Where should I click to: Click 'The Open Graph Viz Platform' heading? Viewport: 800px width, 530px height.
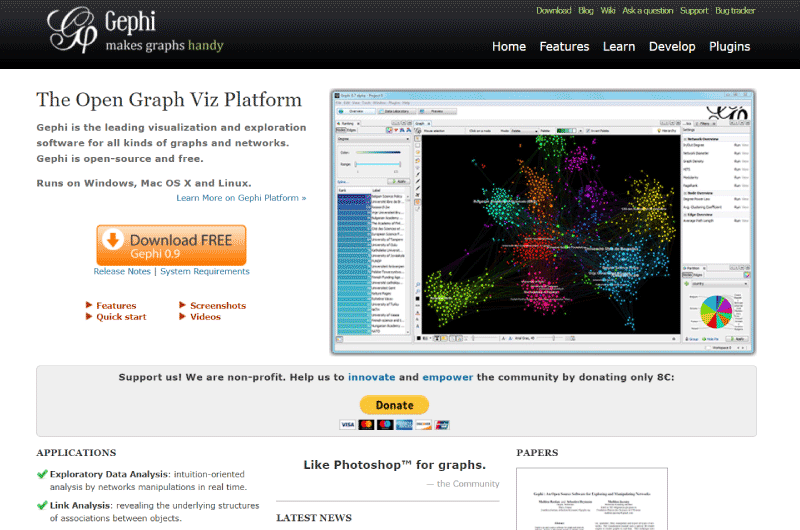point(169,100)
